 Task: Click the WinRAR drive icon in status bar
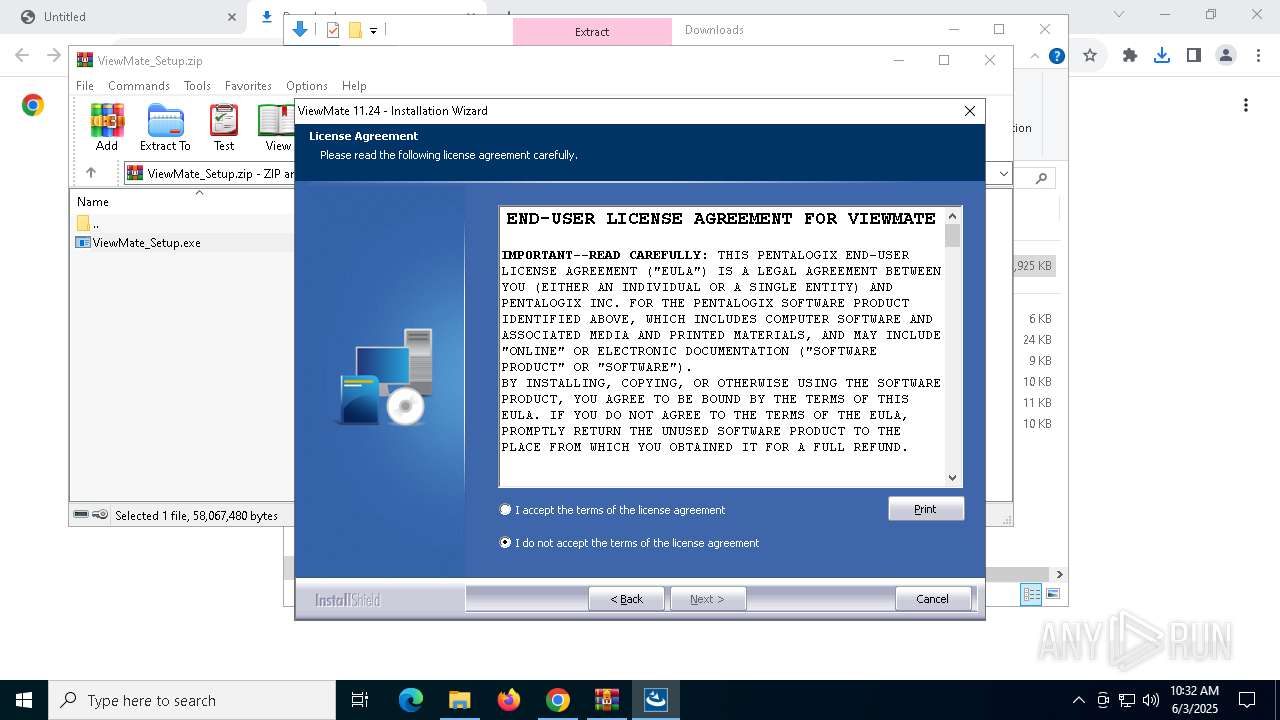pos(81,515)
